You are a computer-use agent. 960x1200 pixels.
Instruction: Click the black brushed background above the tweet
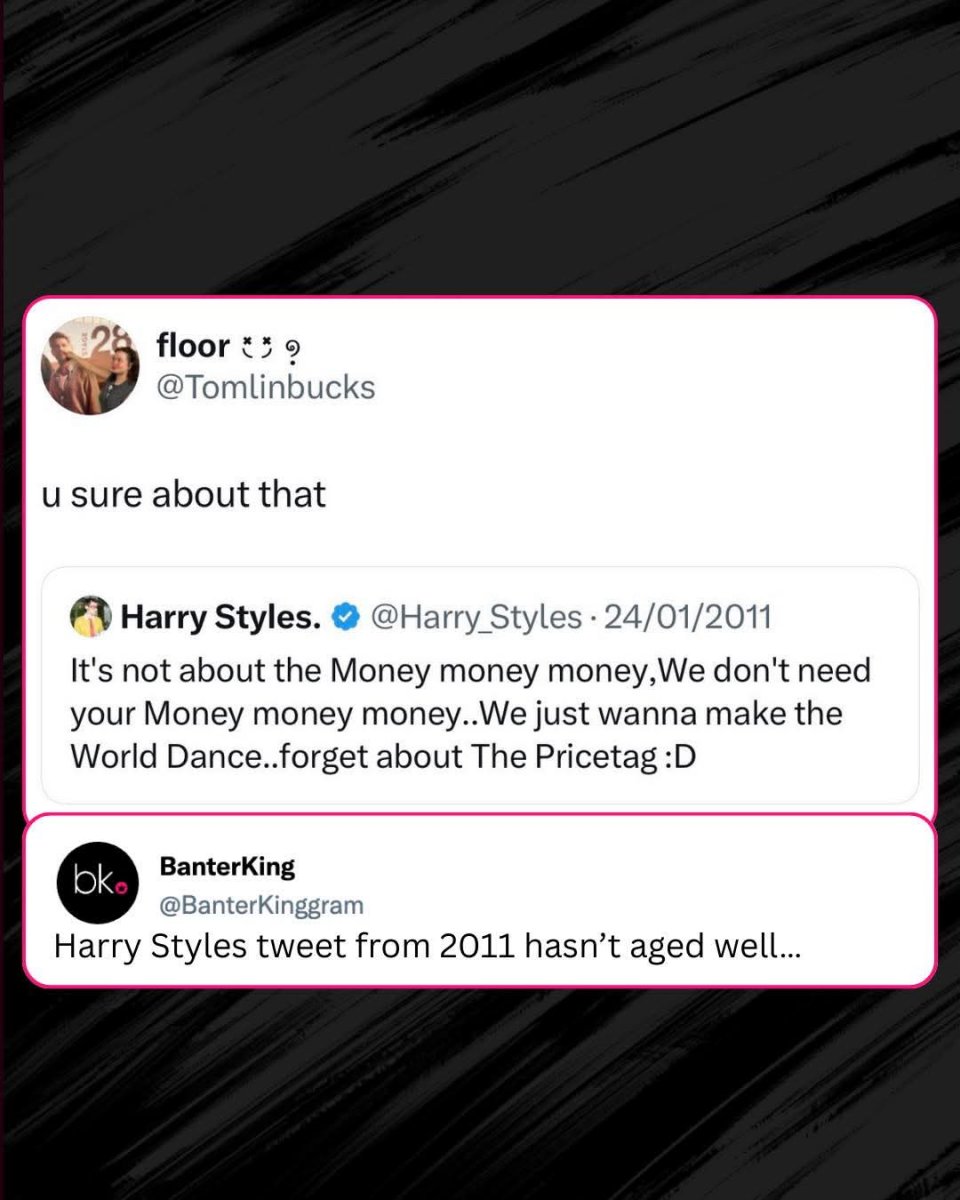[x=480, y=150]
